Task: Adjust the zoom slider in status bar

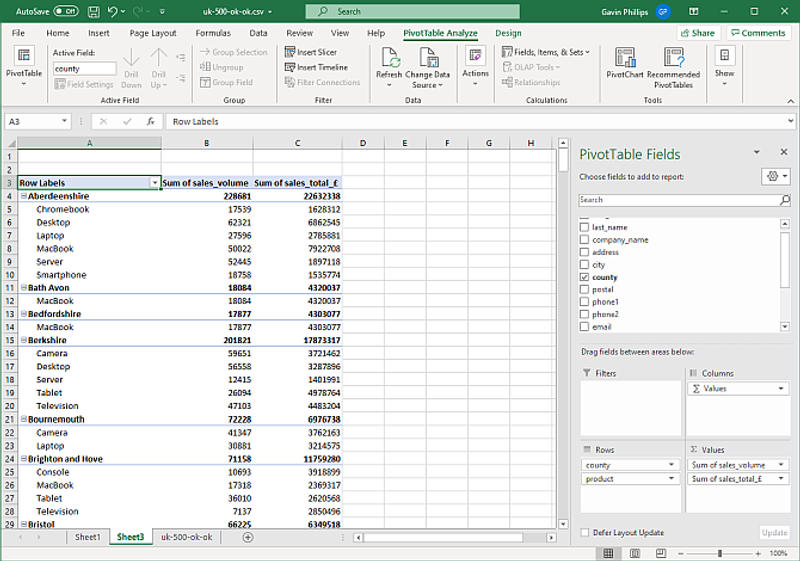Action: (x=718, y=553)
